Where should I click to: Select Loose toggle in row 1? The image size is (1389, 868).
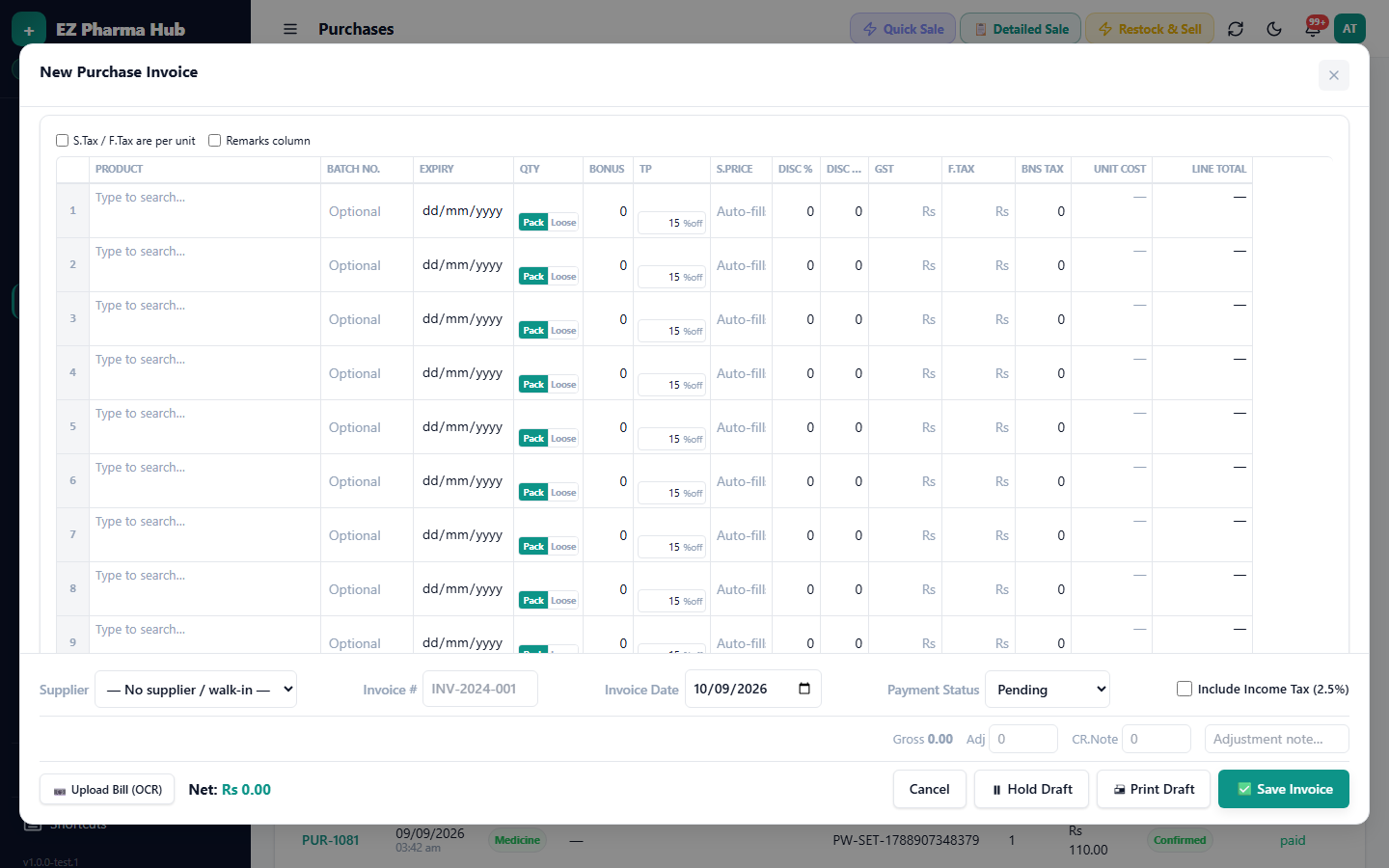click(x=563, y=223)
